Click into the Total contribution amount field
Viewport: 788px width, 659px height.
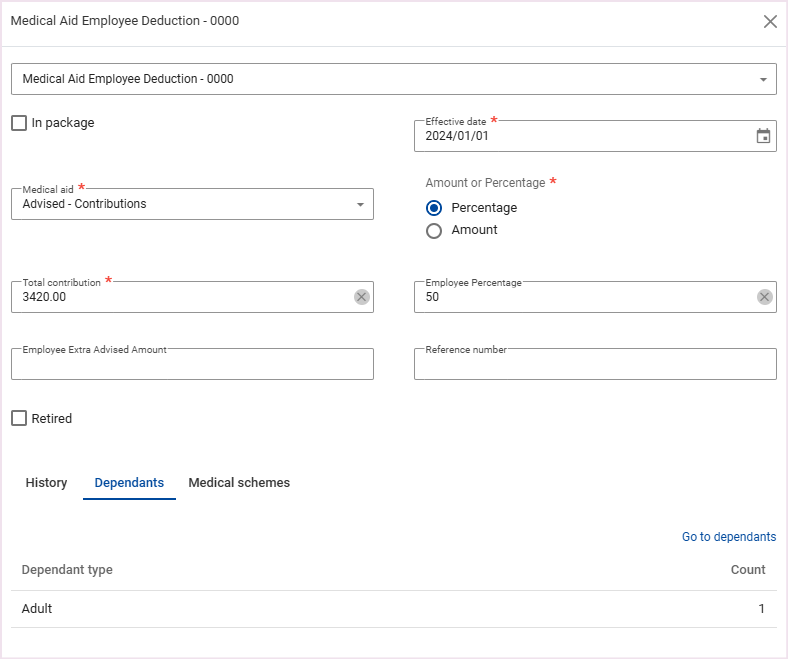click(180, 297)
